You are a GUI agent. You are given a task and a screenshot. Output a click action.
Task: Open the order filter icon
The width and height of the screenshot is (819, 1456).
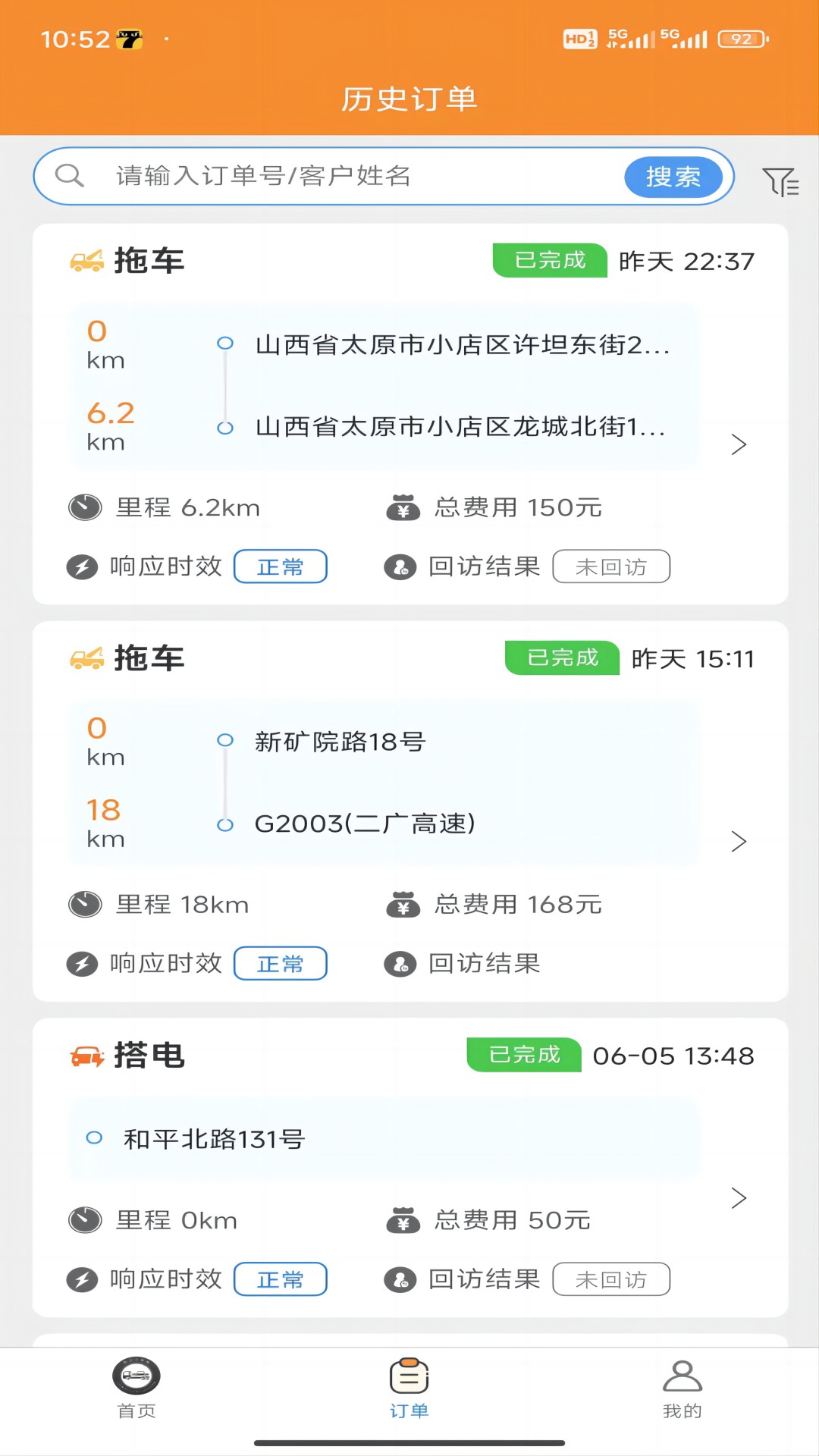click(x=780, y=182)
